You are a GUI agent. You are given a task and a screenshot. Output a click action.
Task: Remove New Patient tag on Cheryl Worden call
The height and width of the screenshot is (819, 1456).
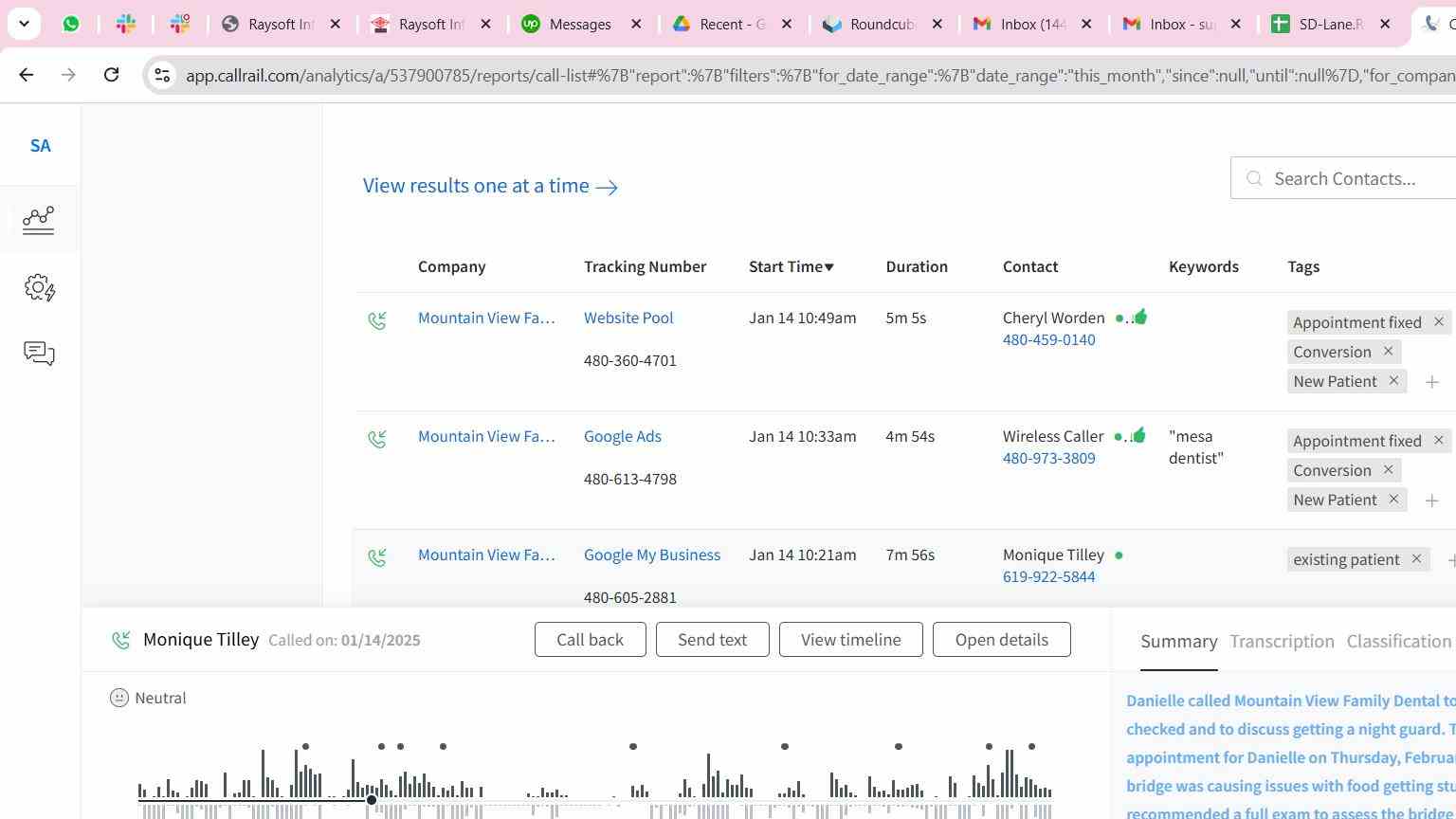[x=1393, y=381]
